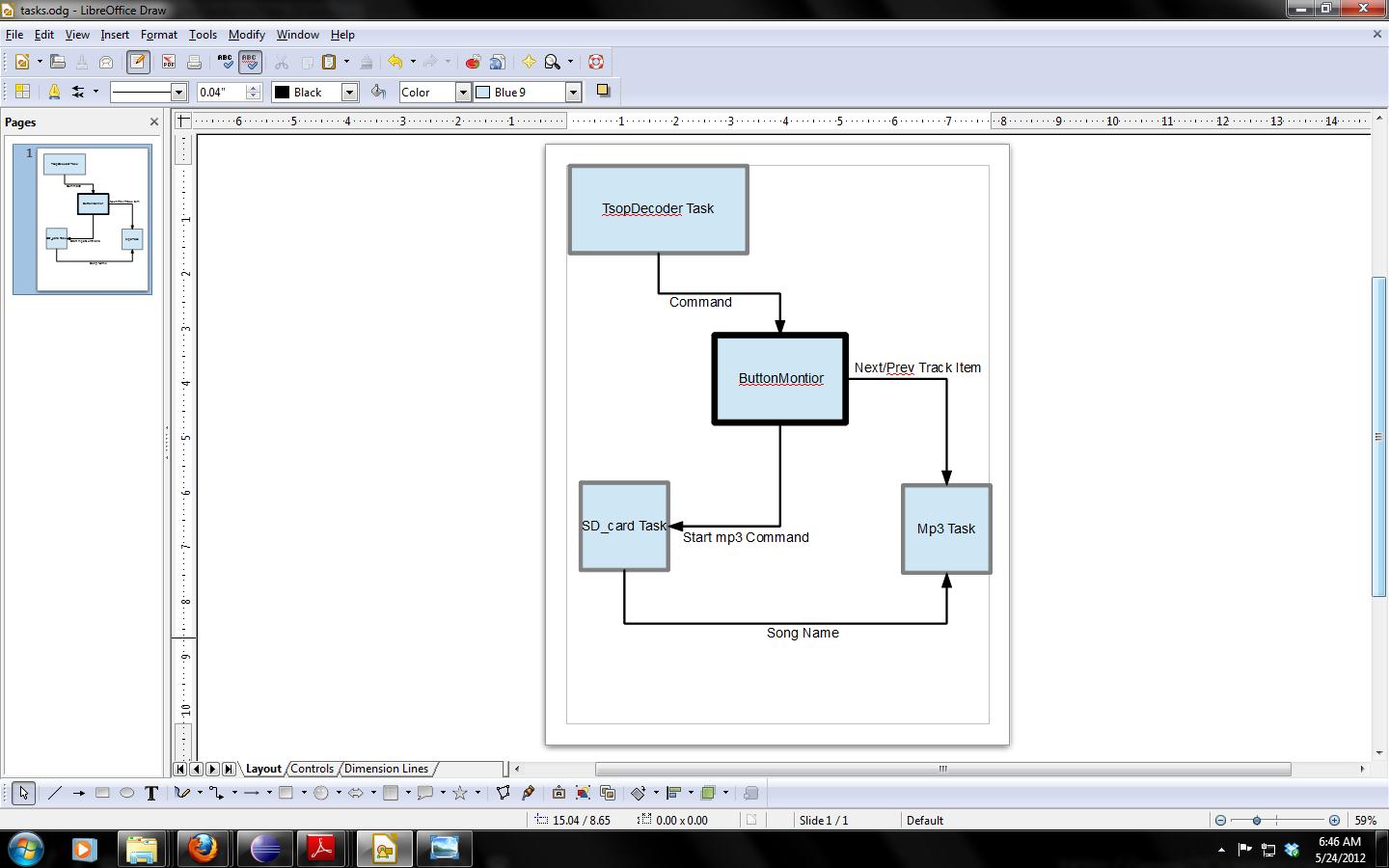Switch to the Controls layer tab
This screenshot has width=1389, height=868.
(313, 769)
